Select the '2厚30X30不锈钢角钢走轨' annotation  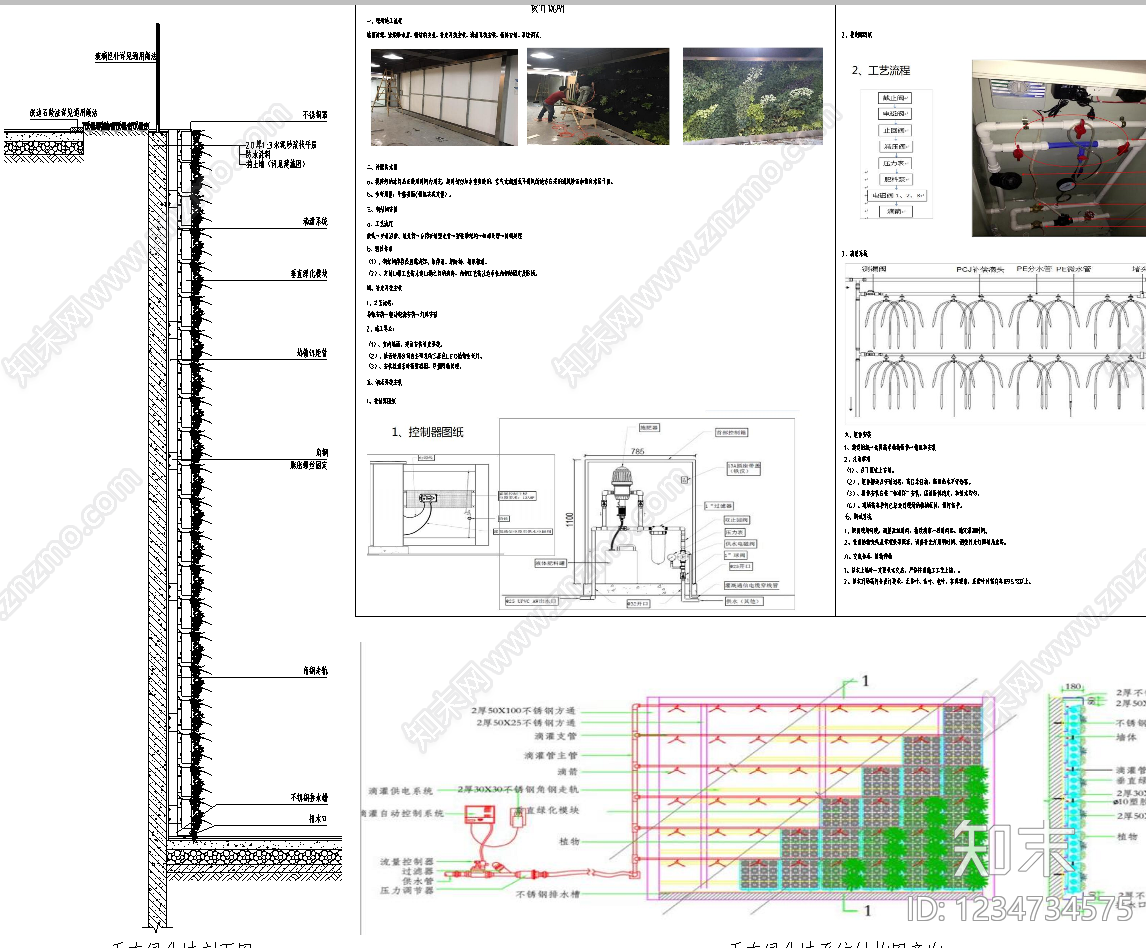pyautogui.click(x=518, y=789)
